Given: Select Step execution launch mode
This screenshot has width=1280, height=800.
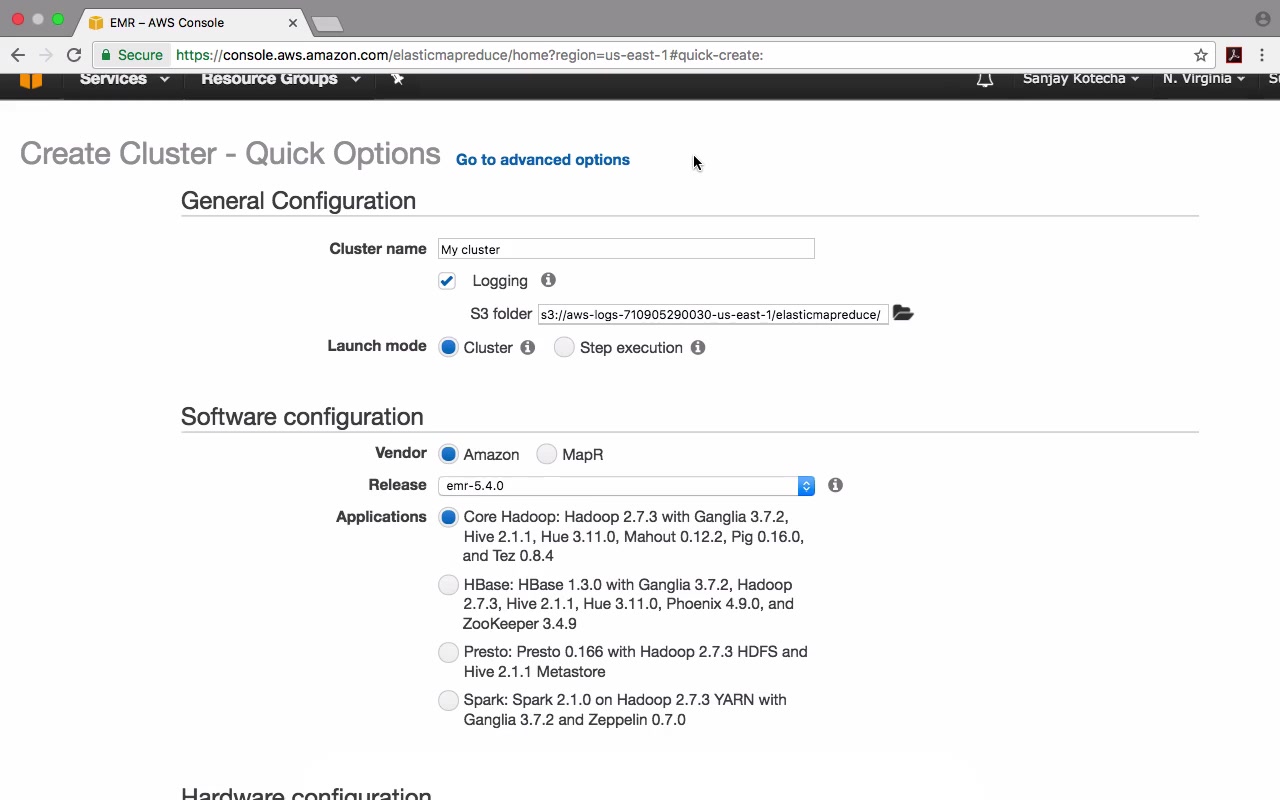Looking at the screenshot, I should 564,347.
